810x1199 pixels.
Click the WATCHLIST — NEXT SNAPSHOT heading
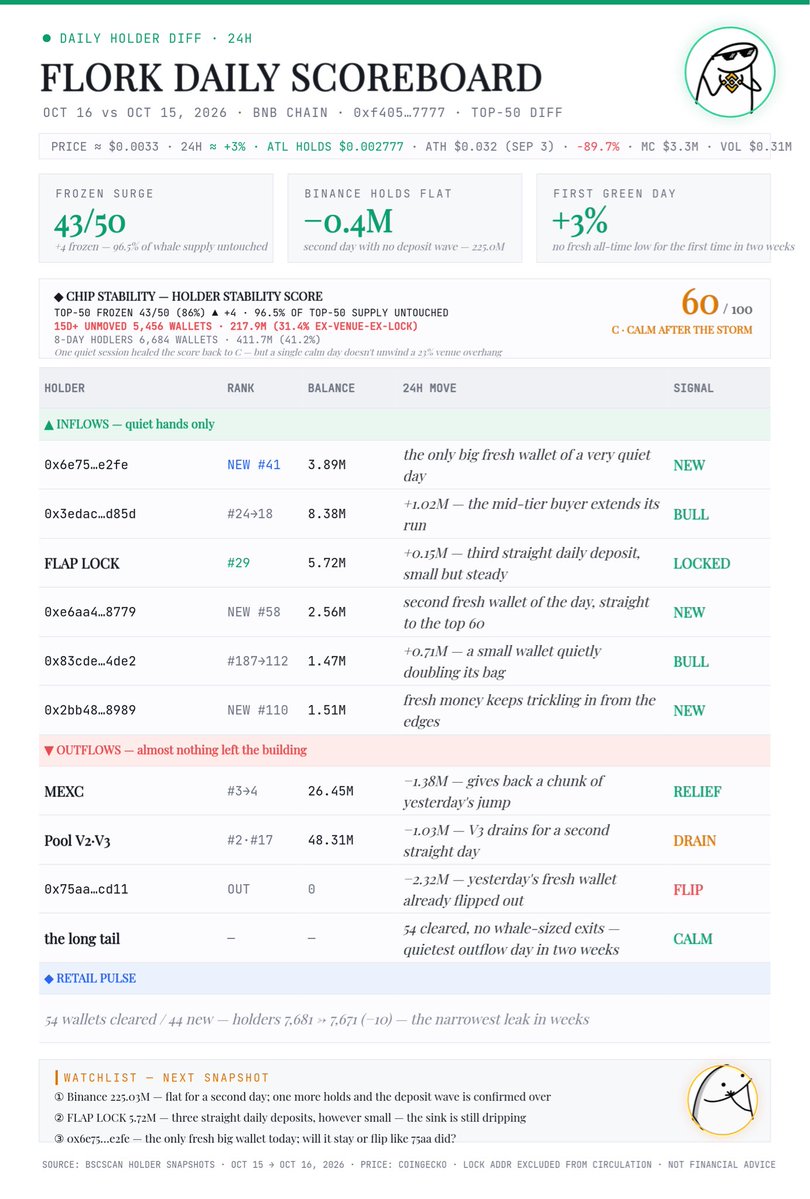166,1077
